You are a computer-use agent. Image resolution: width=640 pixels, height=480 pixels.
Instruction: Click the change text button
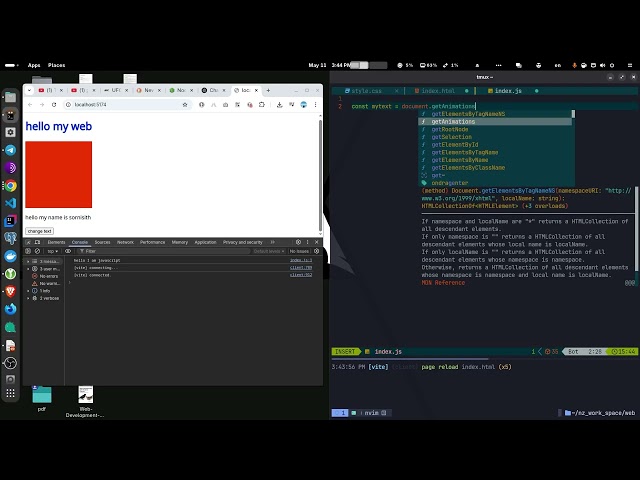[x=39, y=231]
